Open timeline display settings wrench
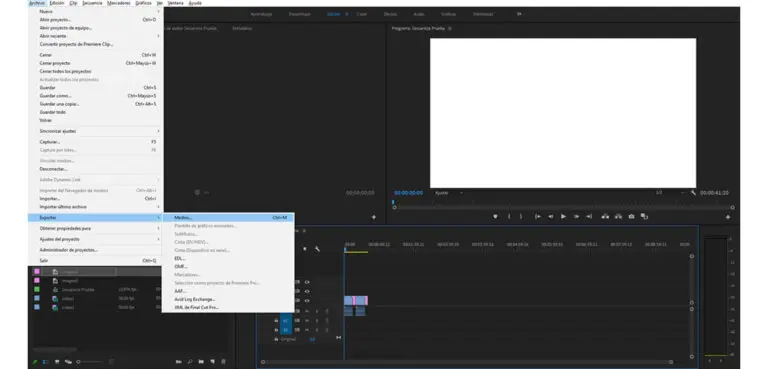The image size is (768, 369). point(317,249)
